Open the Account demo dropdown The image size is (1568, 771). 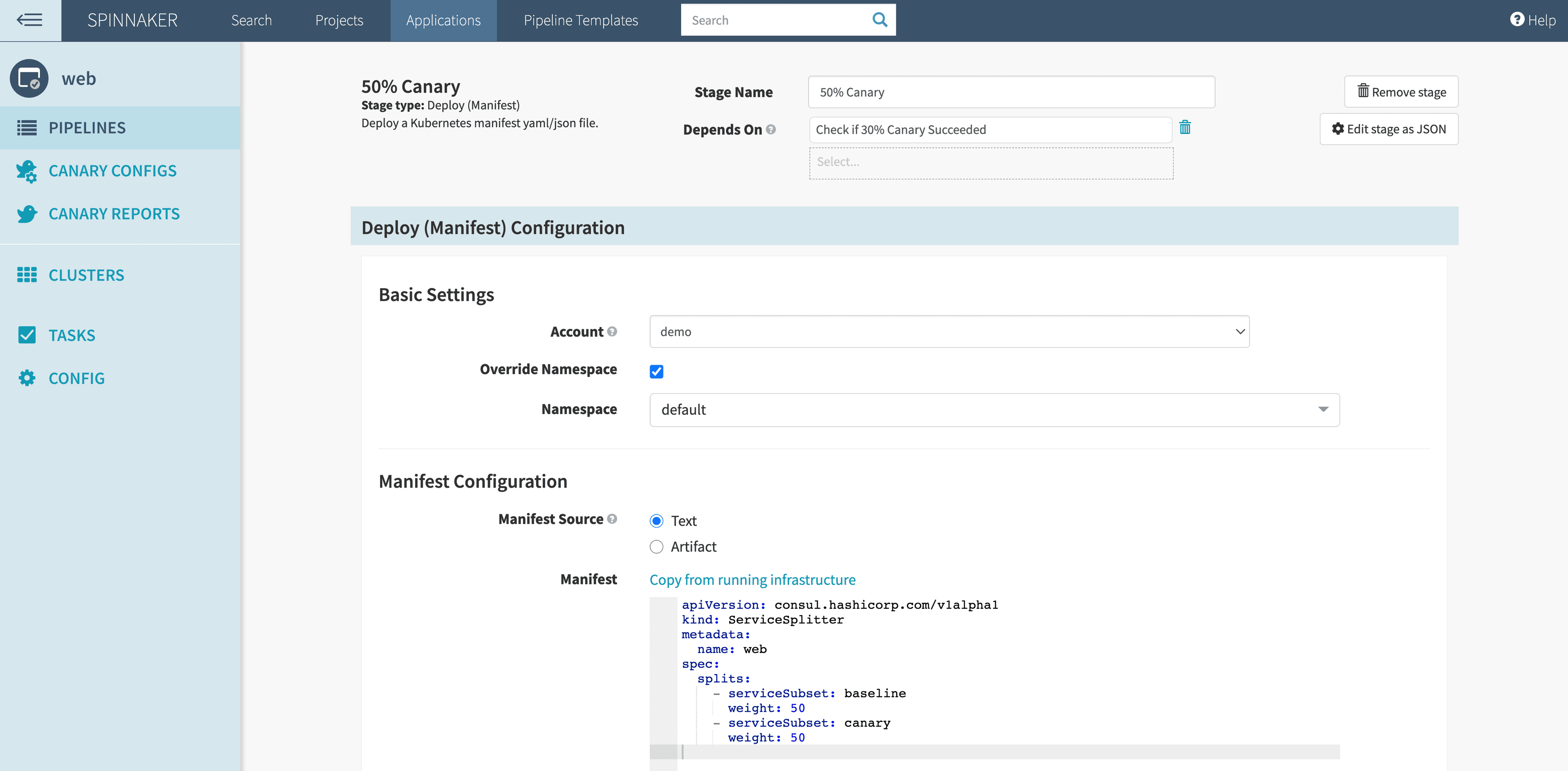click(949, 332)
